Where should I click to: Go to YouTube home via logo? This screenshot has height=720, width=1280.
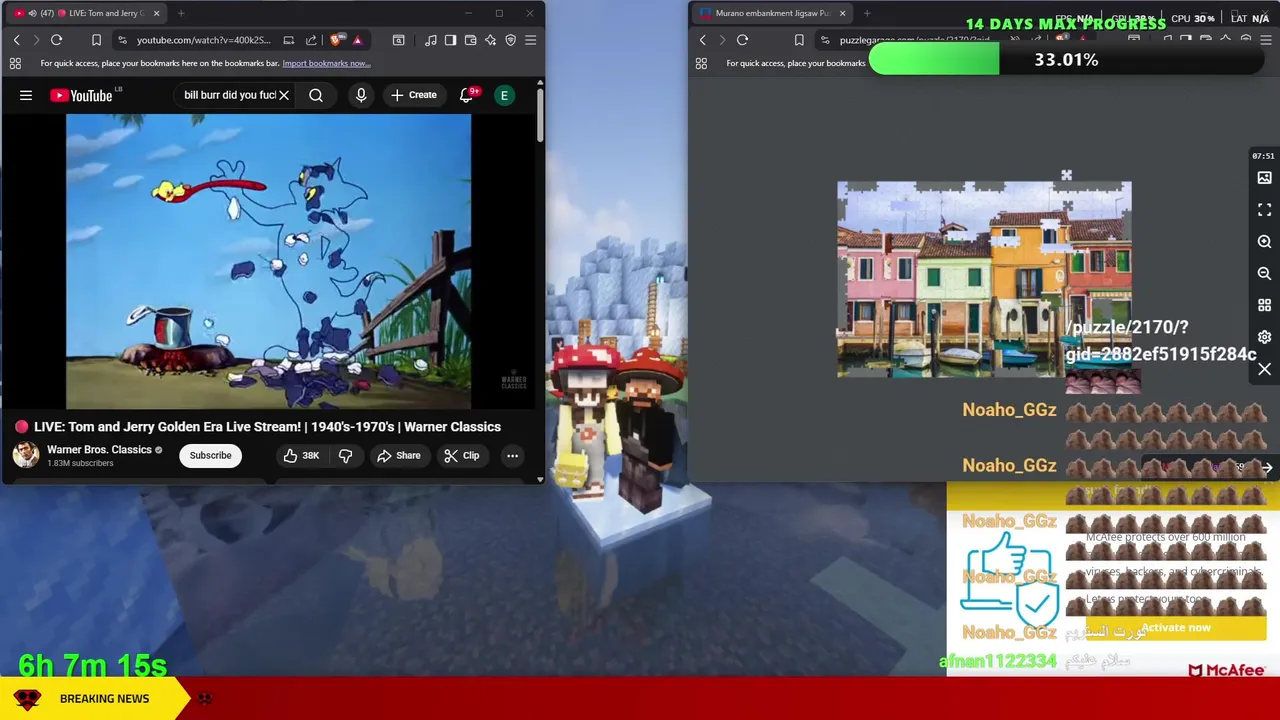click(82, 95)
